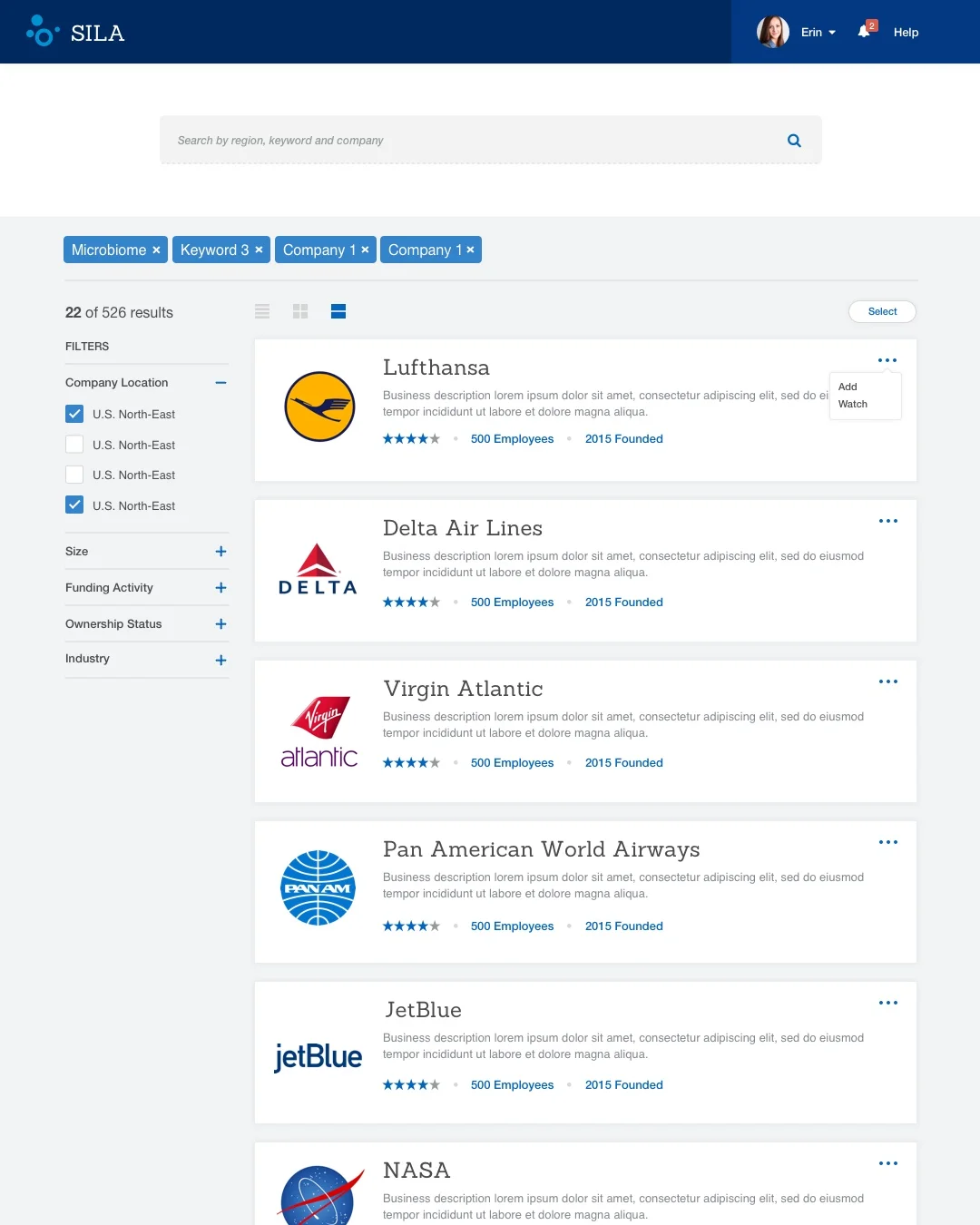
Task: Open Pan American World Airways title
Action: [x=542, y=849]
